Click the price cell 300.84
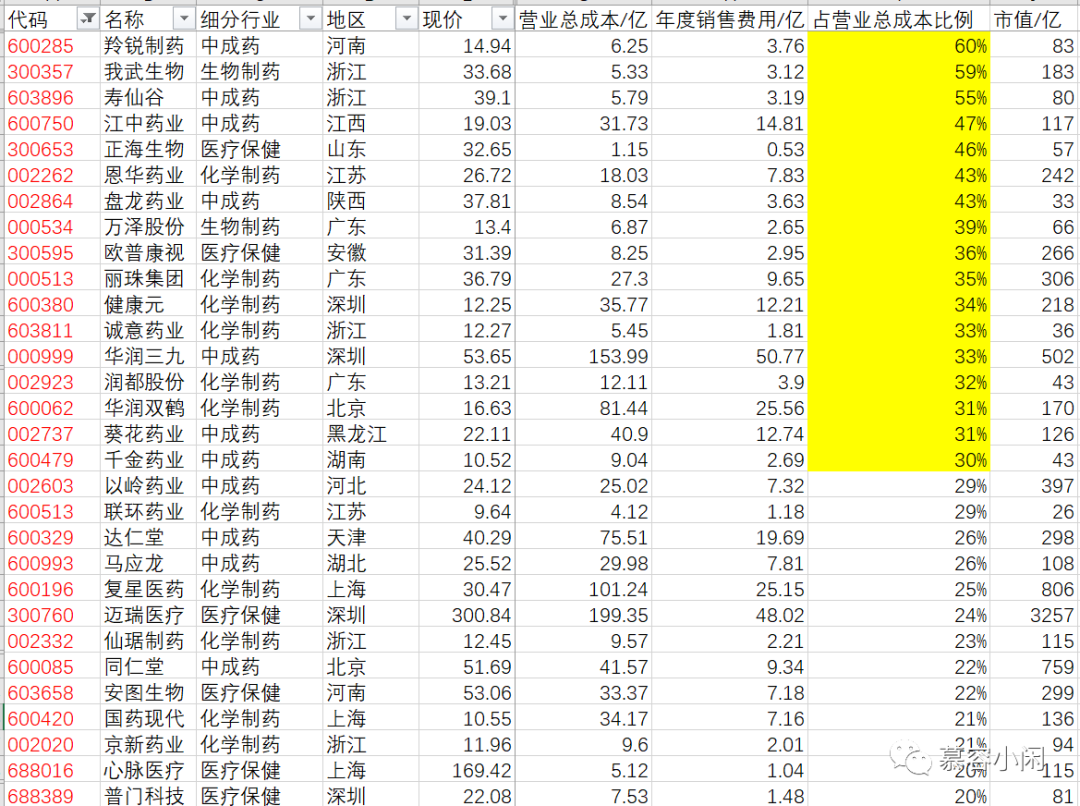Viewport: 1080px width, 806px height. click(466, 615)
